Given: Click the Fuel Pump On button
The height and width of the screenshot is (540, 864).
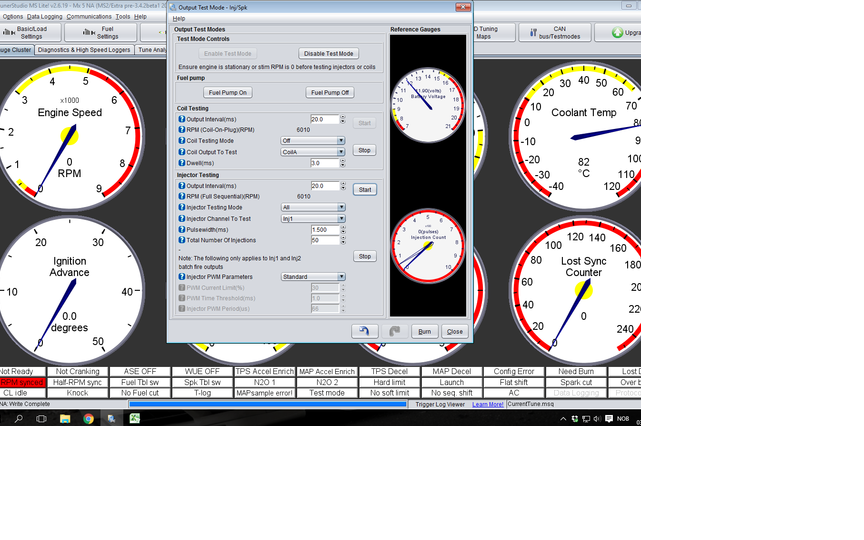Looking at the screenshot, I should point(228,93).
